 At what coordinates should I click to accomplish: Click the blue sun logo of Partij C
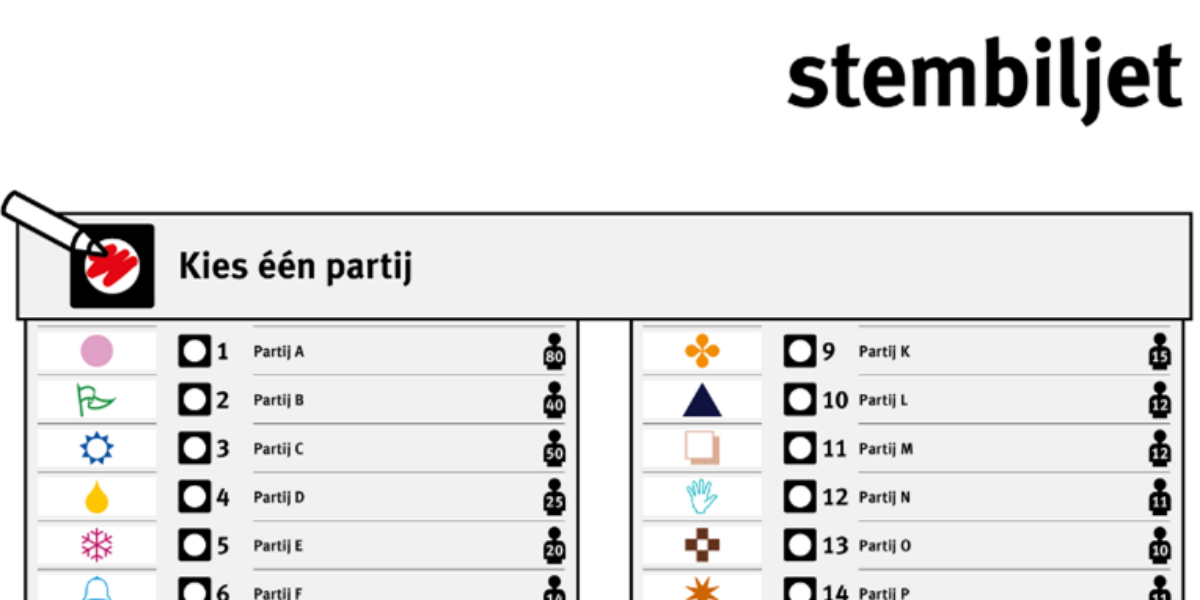(x=97, y=448)
